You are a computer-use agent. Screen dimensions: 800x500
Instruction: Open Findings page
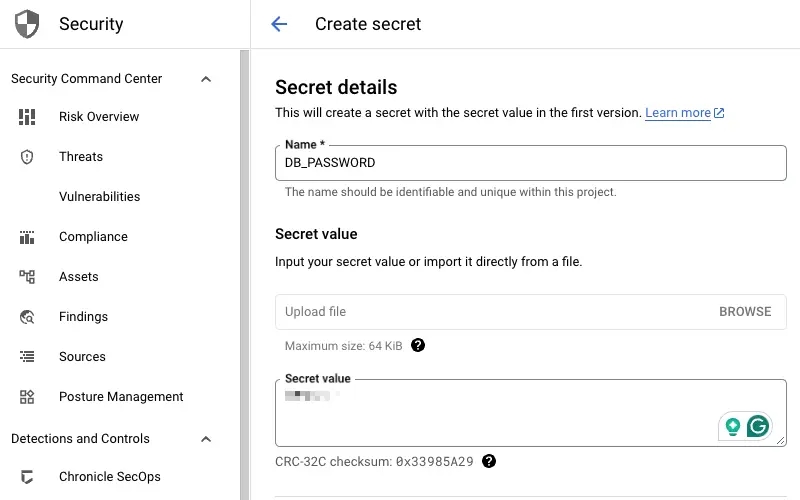pyautogui.click(x=83, y=317)
